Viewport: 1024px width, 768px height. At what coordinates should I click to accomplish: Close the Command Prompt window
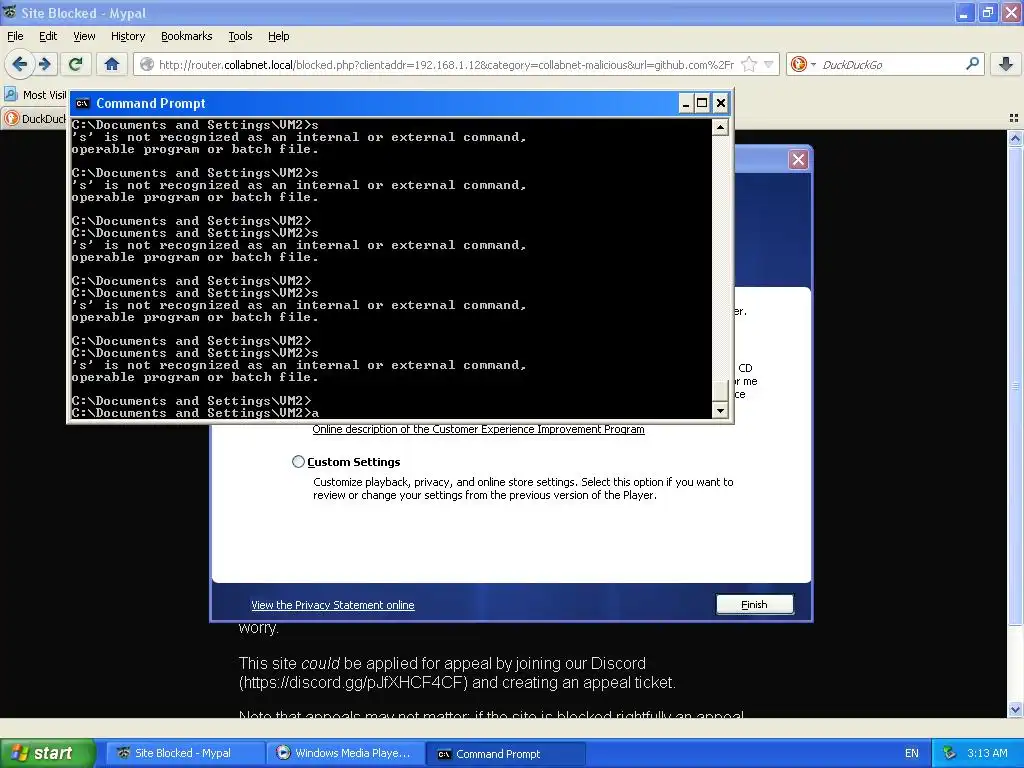coord(720,103)
